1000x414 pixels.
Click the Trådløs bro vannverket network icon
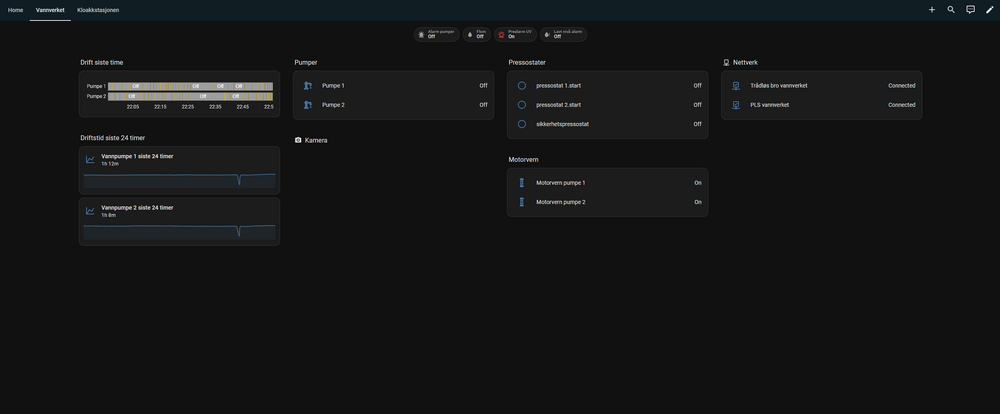click(736, 86)
